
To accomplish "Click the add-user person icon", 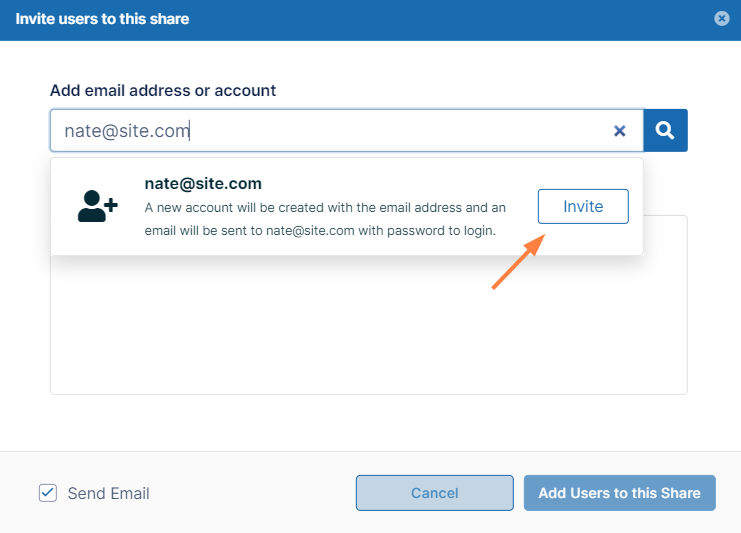I will (97, 206).
